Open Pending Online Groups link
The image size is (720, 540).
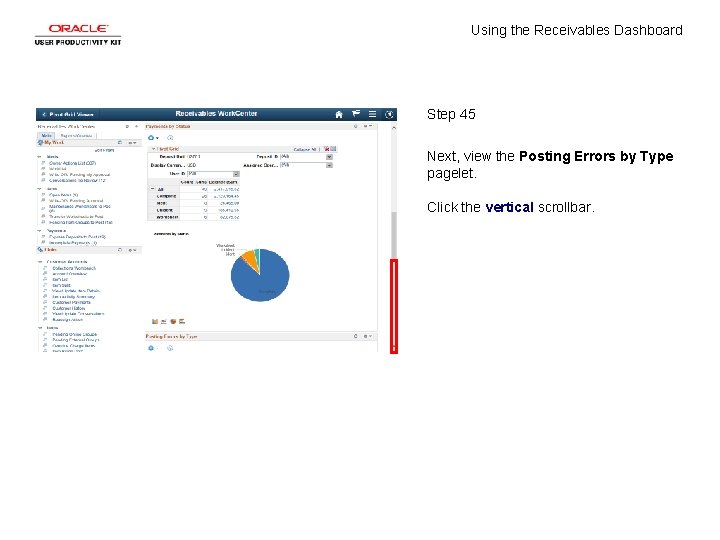75,334
